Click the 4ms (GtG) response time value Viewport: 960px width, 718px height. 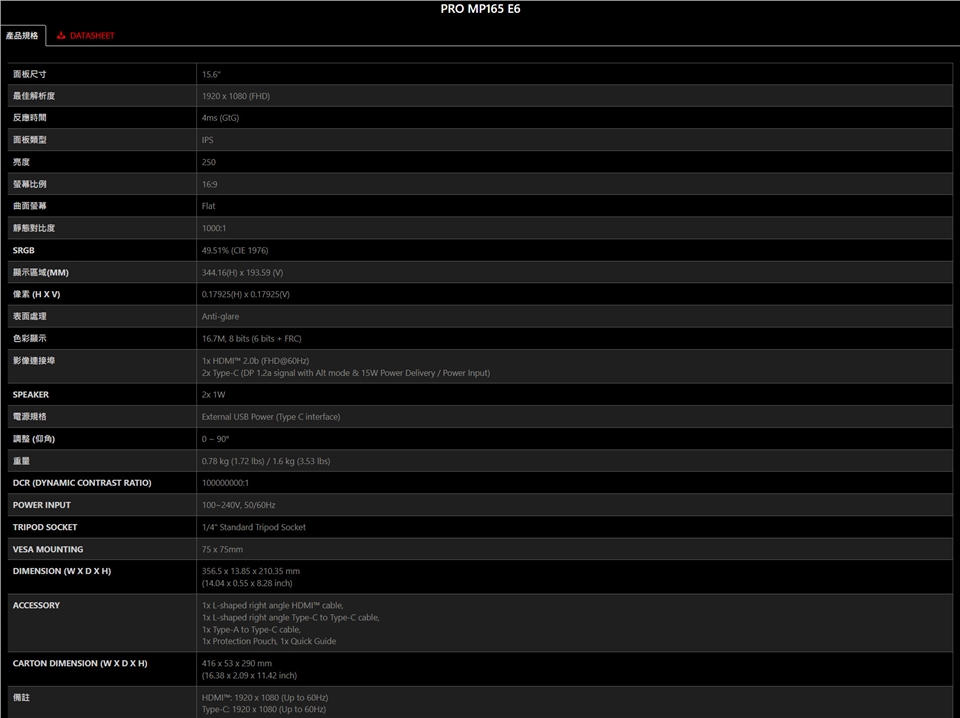tap(220, 118)
